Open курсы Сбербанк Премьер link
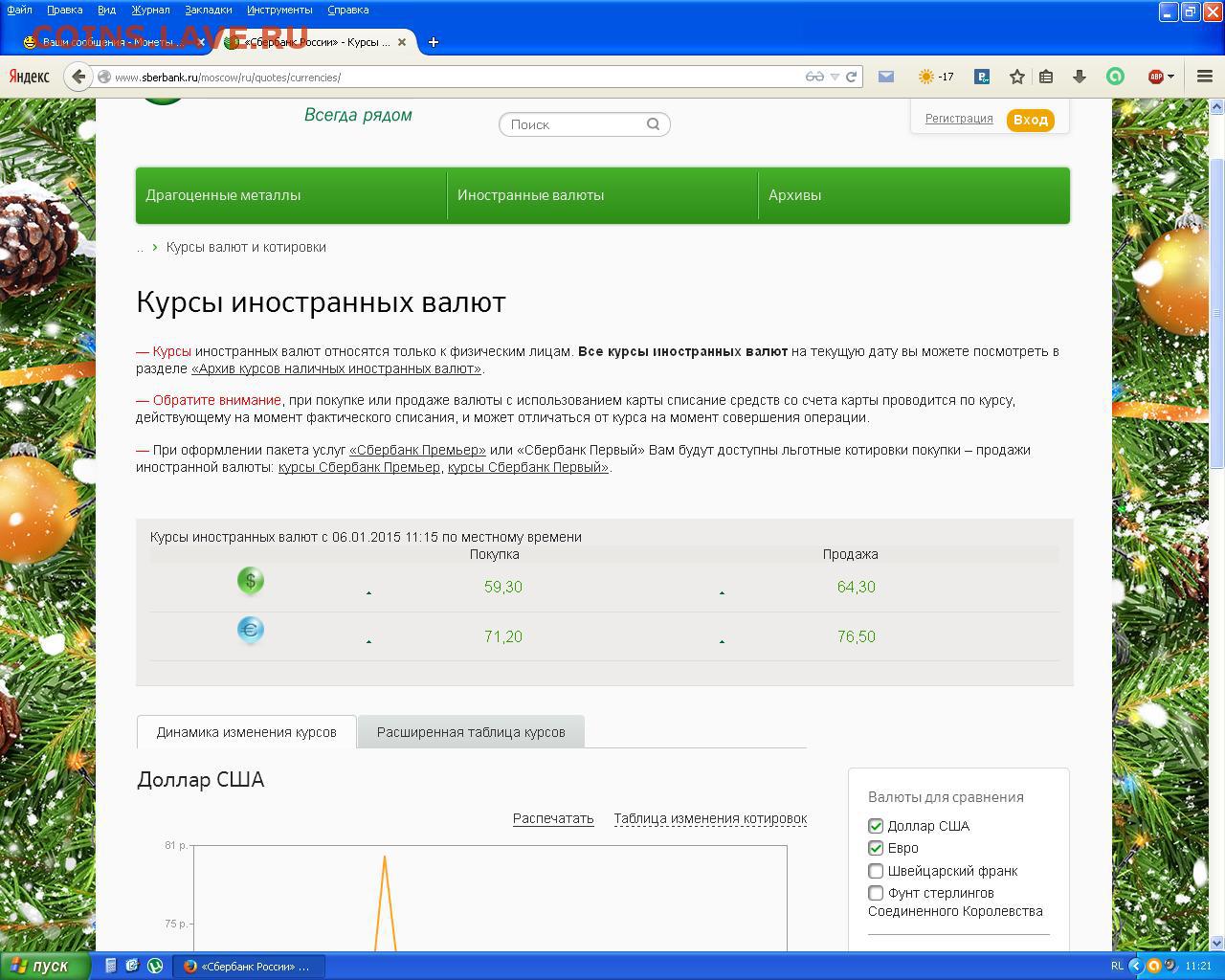 pyautogui.click(x=359, y=467)
